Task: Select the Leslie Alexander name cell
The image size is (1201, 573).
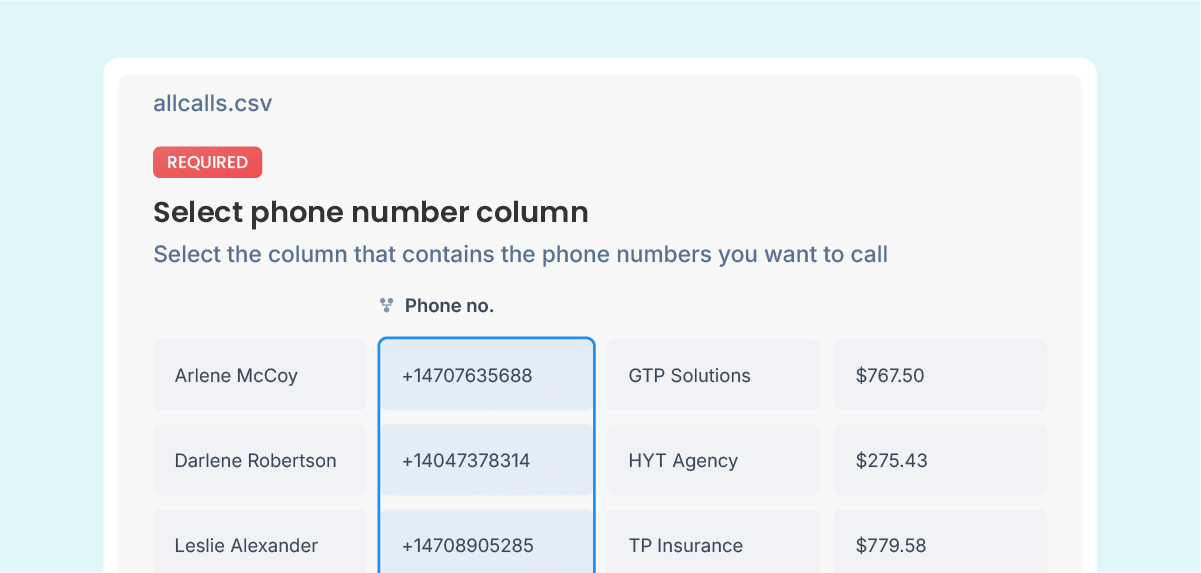Action: pyautogui.click(x=259, y=543)
